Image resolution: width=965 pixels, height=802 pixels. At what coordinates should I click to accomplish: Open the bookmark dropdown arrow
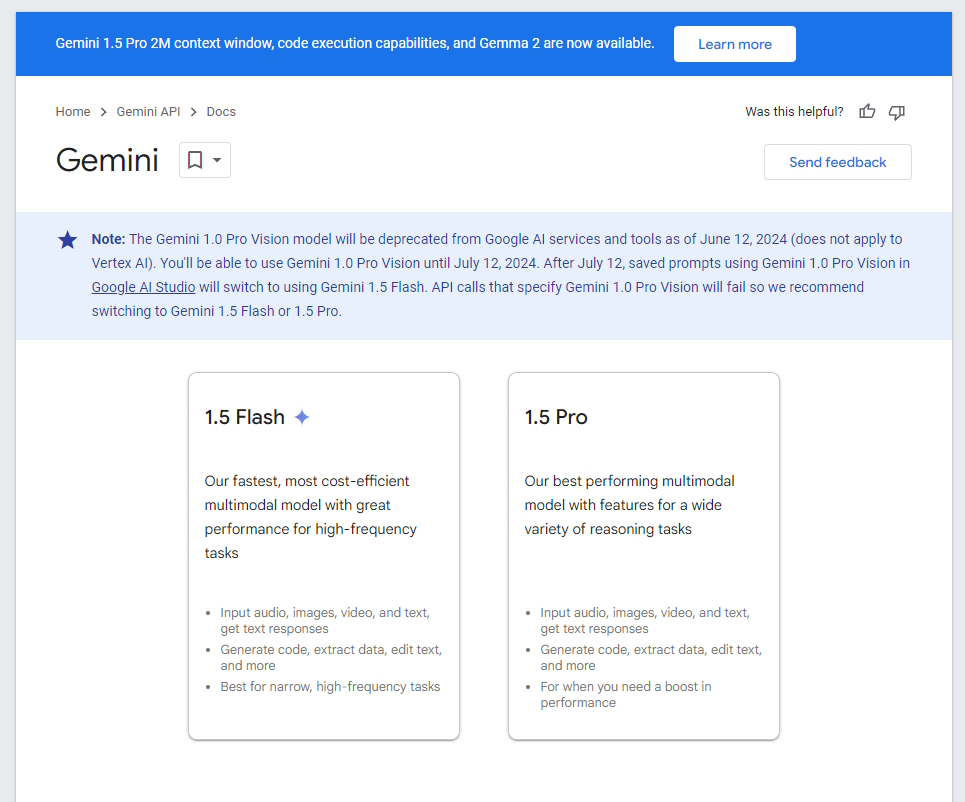click(x=215, y=160)
